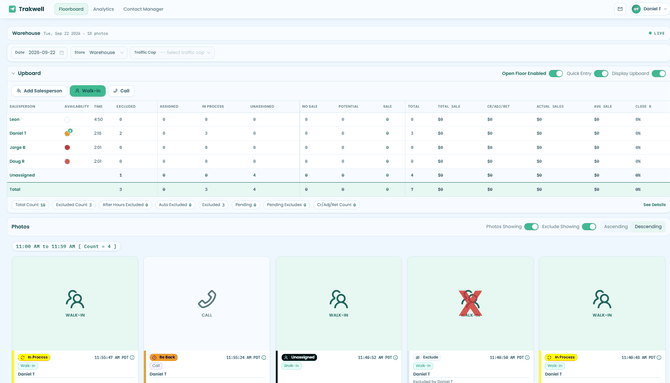Image resolution: width=670 pixels, height=383 pixels.
Task: Toggle the Quick Entry switch
Action: (601, 74)
